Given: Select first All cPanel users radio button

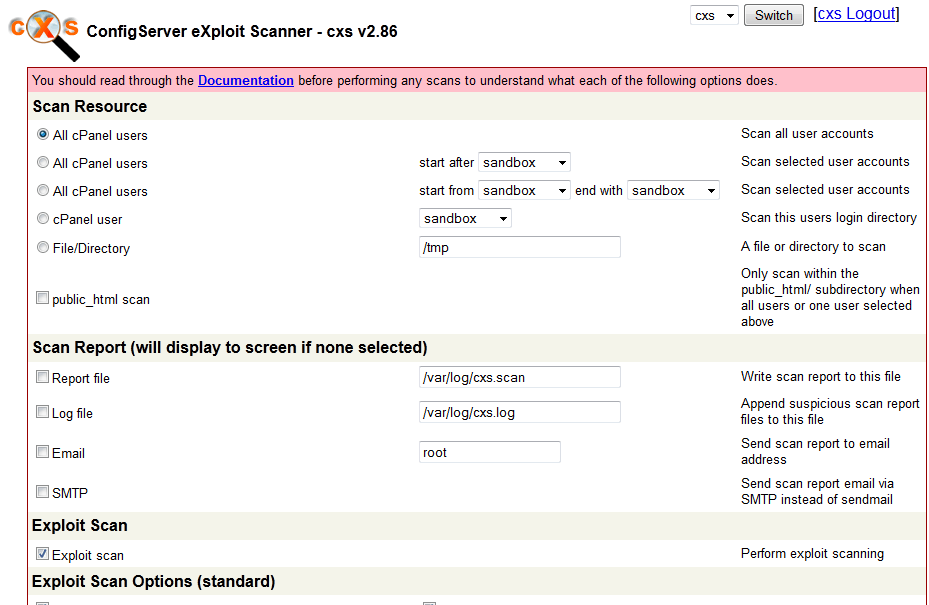Looking at the screenshot, I should pyautogui.click(x=43, y=135).
